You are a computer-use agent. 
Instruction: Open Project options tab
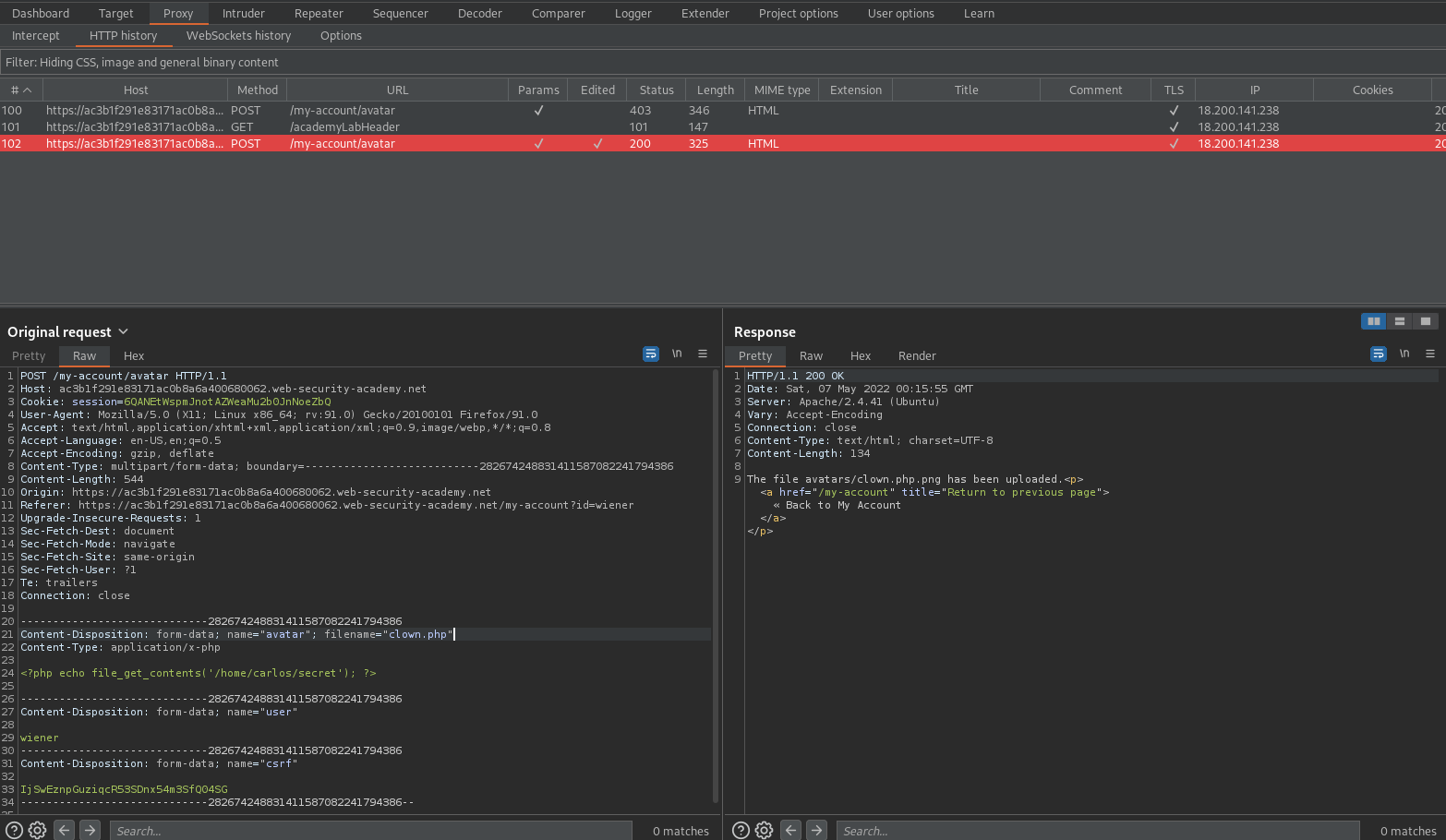coord(799,13)
